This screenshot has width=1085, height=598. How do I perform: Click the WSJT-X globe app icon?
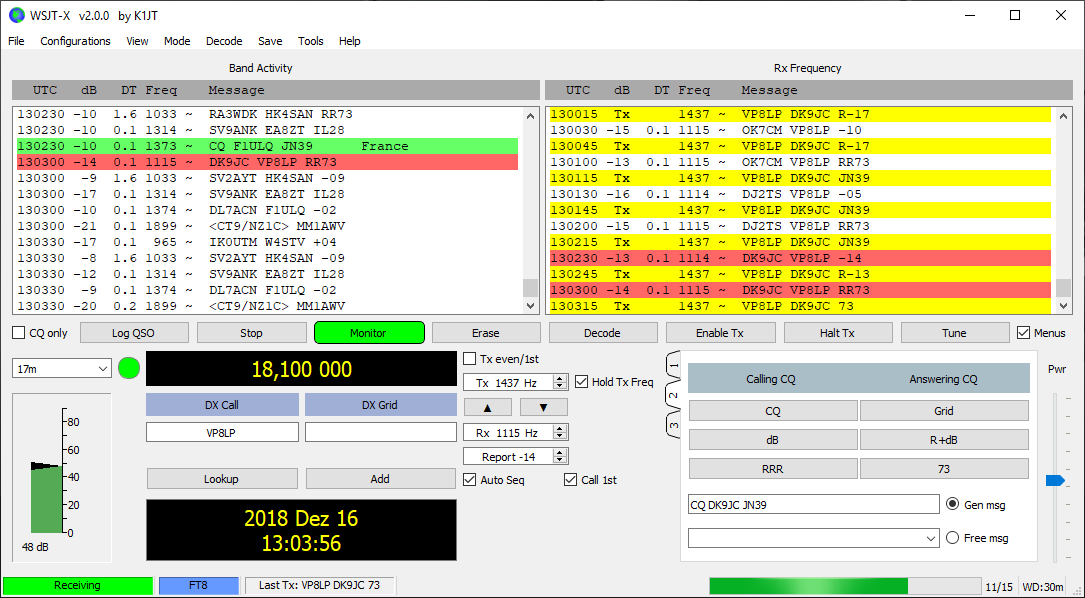pyautogui.click(x=16, y=15)
